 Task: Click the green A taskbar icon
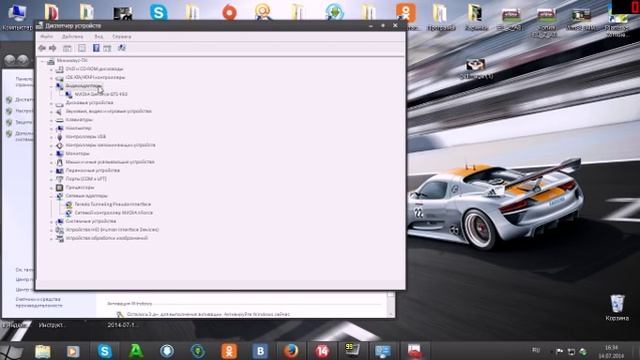pyautogui.click(x=136, y=351)
